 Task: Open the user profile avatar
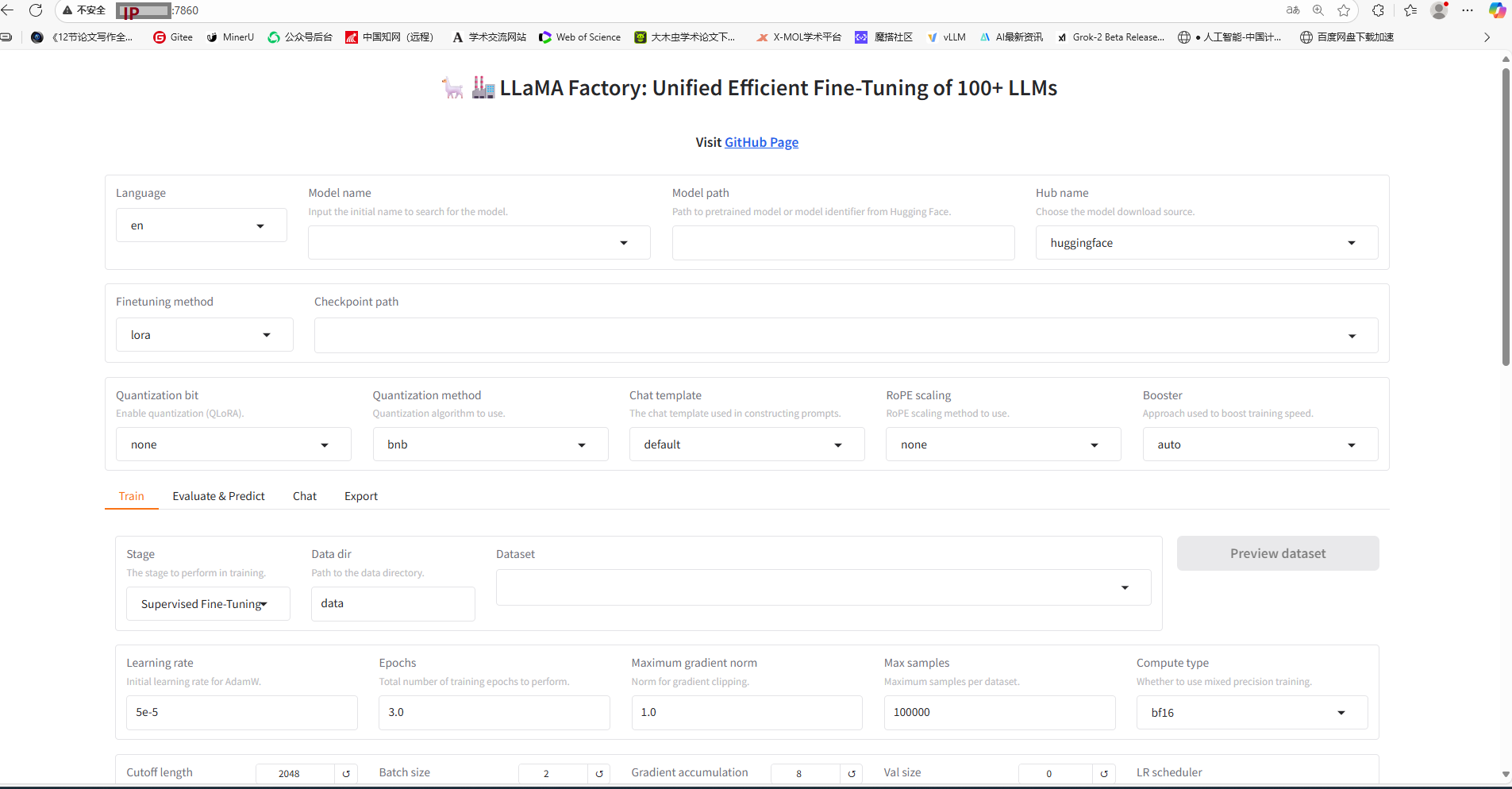pos(1439,10)
